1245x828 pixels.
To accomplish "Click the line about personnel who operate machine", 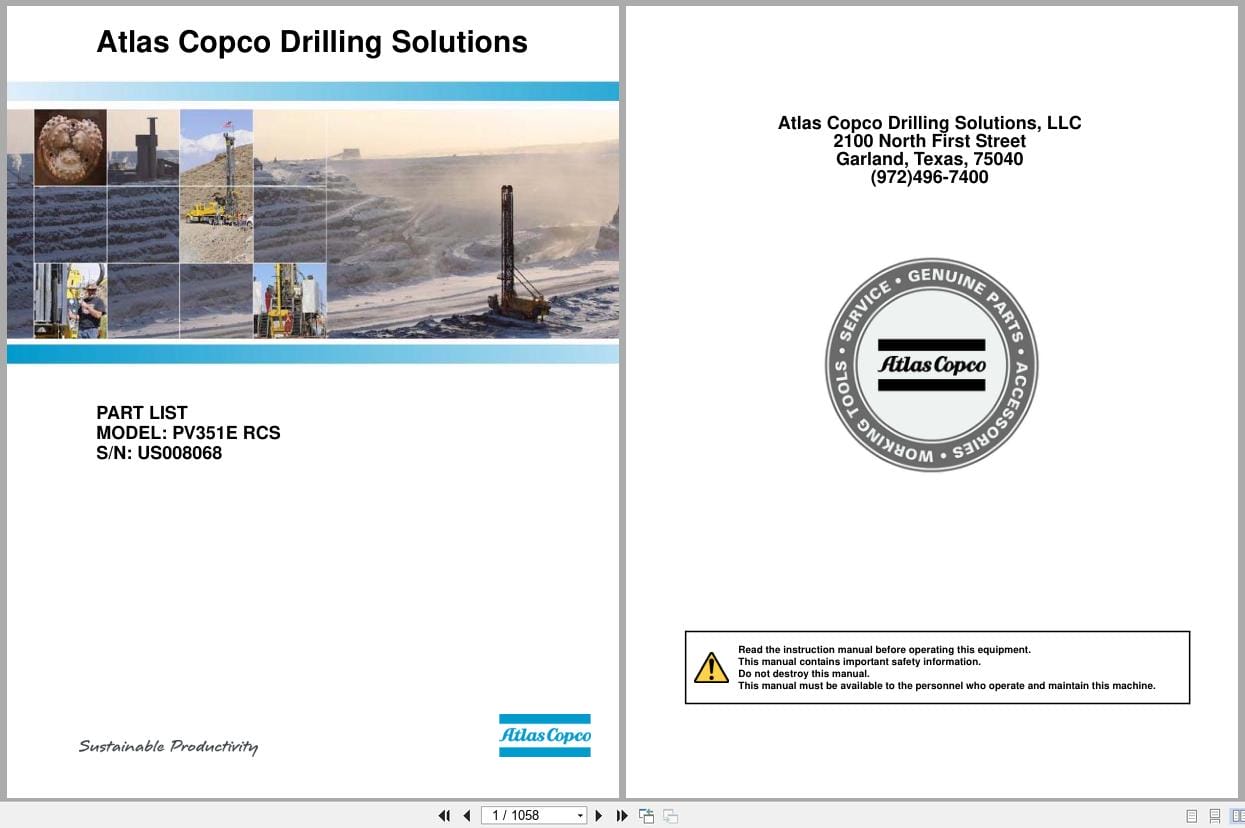I will pyautogui.click(x=947, y=686).
